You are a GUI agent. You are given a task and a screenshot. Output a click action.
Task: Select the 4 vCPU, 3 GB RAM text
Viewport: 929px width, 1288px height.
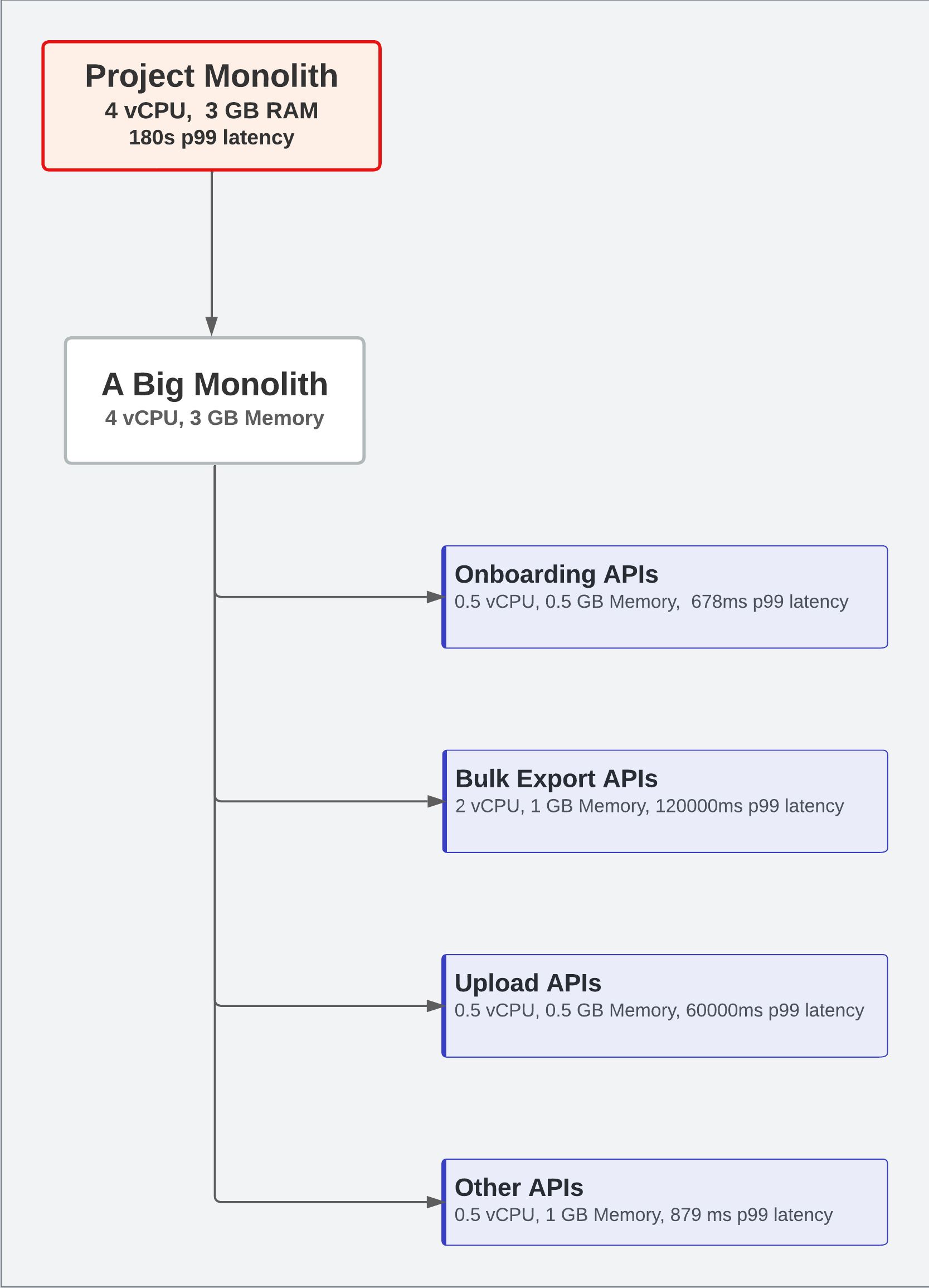[x=211, y=111]
